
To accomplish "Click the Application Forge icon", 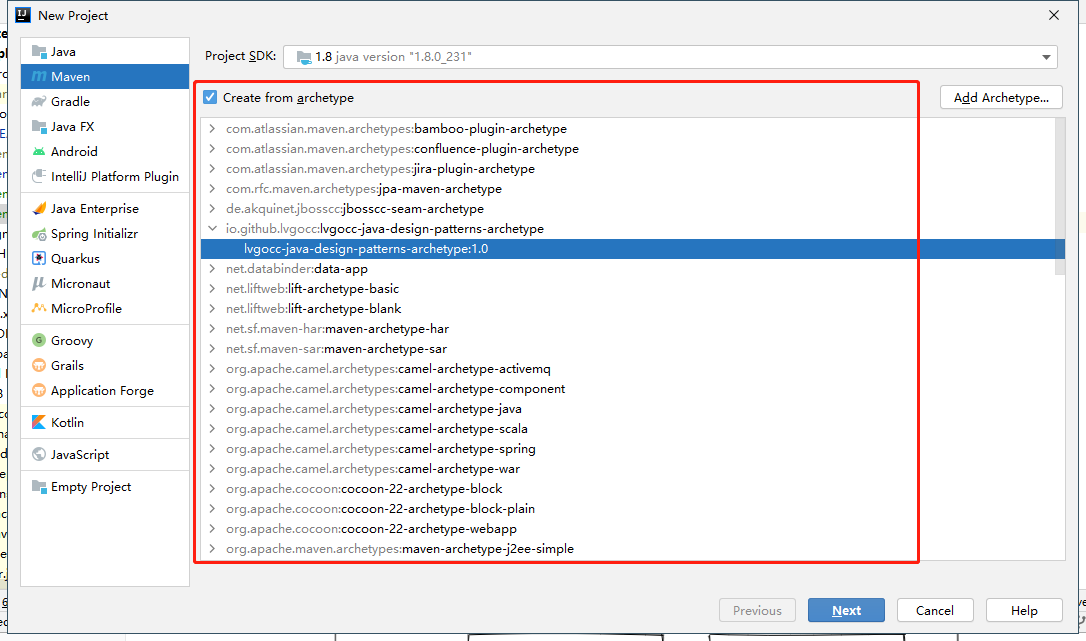I will click(39, 391).
